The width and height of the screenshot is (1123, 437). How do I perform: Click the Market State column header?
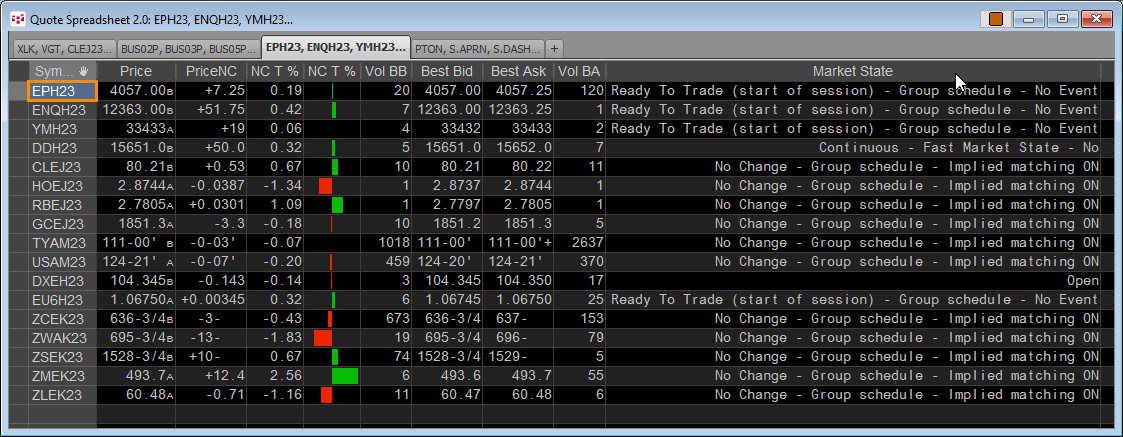pyautogui.click(x=852, y=71)
